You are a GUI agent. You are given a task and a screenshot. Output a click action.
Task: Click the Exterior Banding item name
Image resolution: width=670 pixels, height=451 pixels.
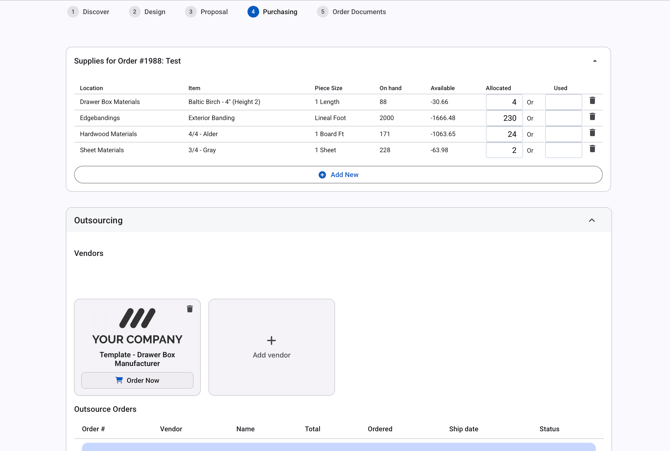(212, 118)
